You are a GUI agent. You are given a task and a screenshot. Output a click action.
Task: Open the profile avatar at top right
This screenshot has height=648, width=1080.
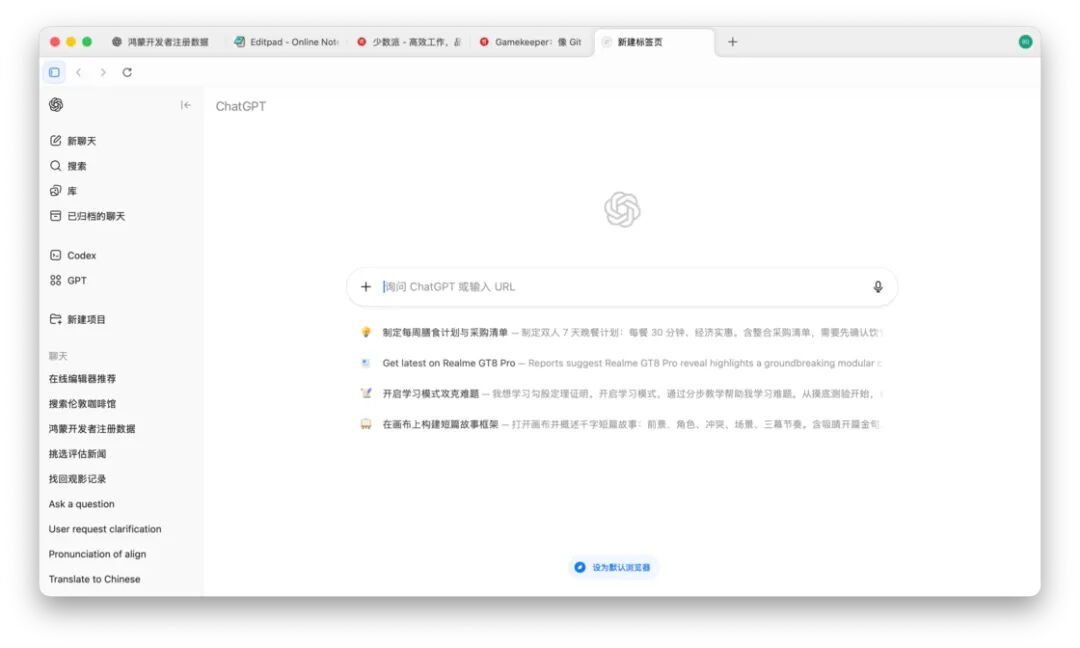coord(1025,42)
